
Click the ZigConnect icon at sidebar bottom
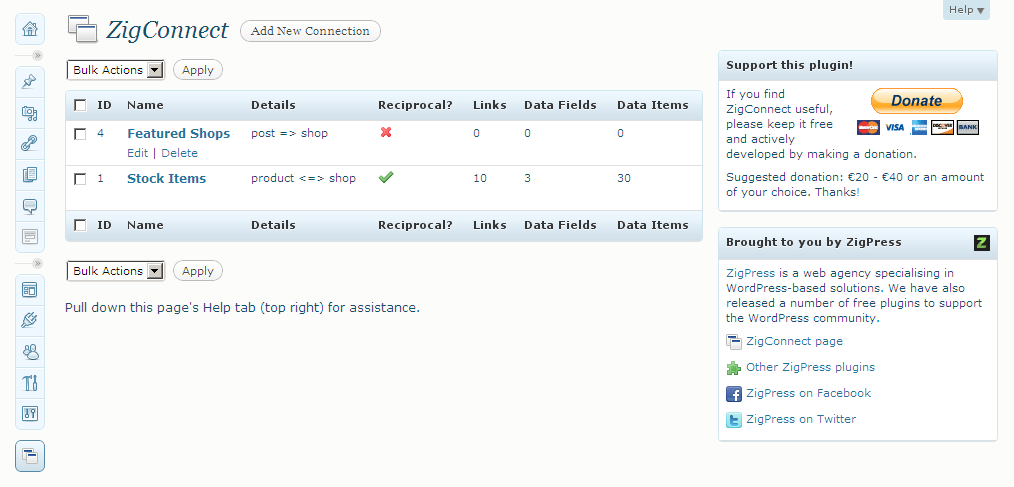tap(30, 457)
